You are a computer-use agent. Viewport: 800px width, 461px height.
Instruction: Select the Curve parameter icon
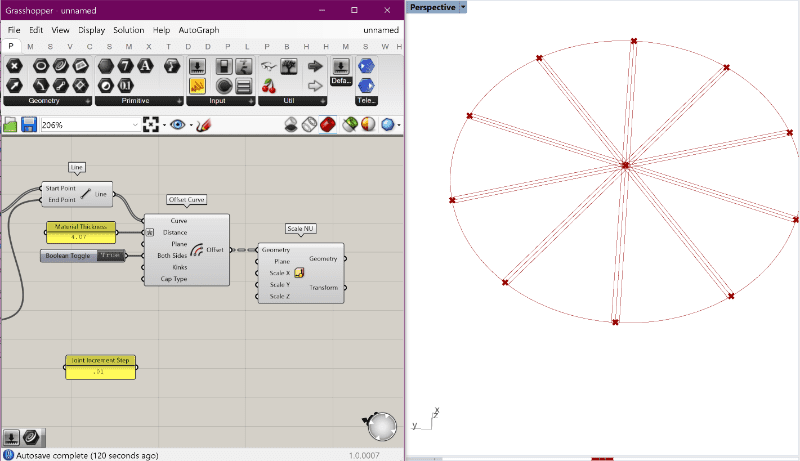tap(61, 66)
